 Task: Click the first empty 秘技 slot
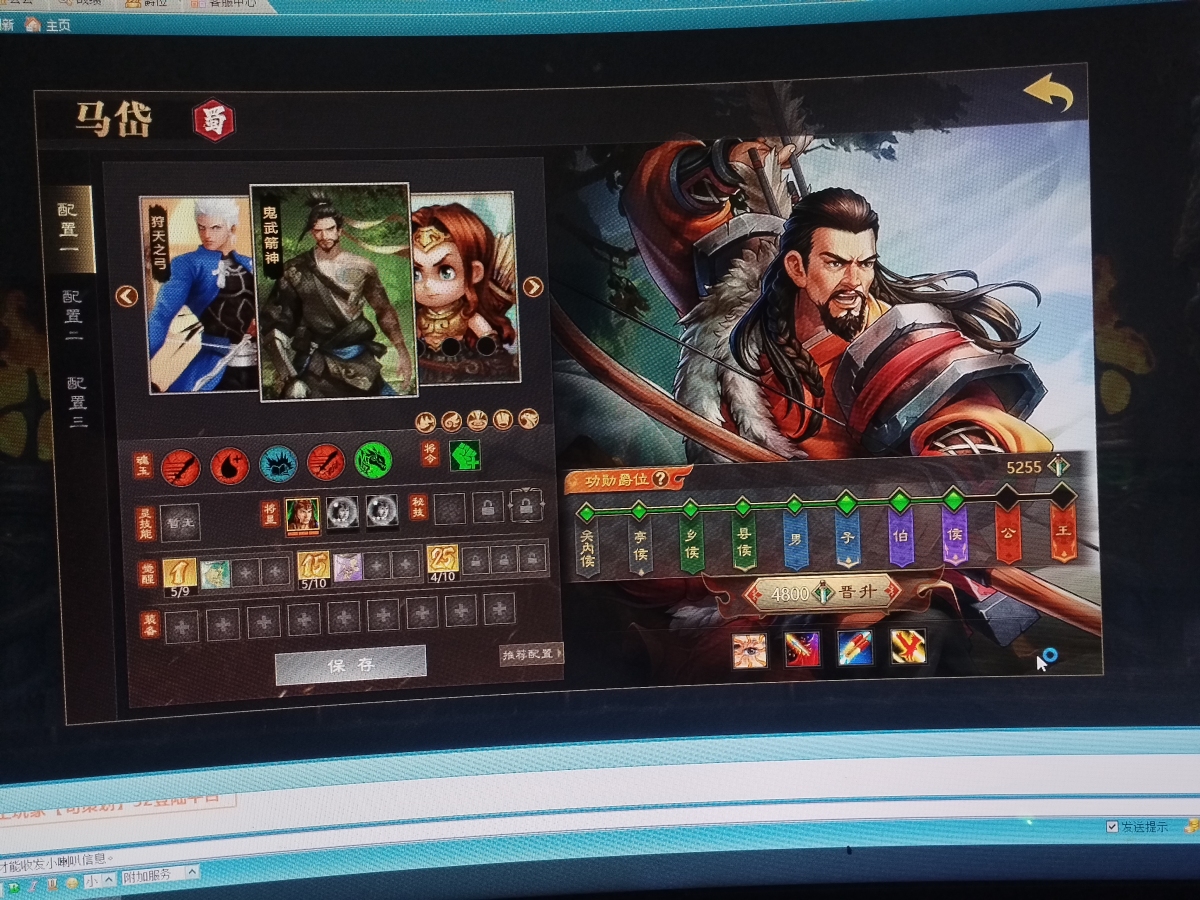(450, 508)
